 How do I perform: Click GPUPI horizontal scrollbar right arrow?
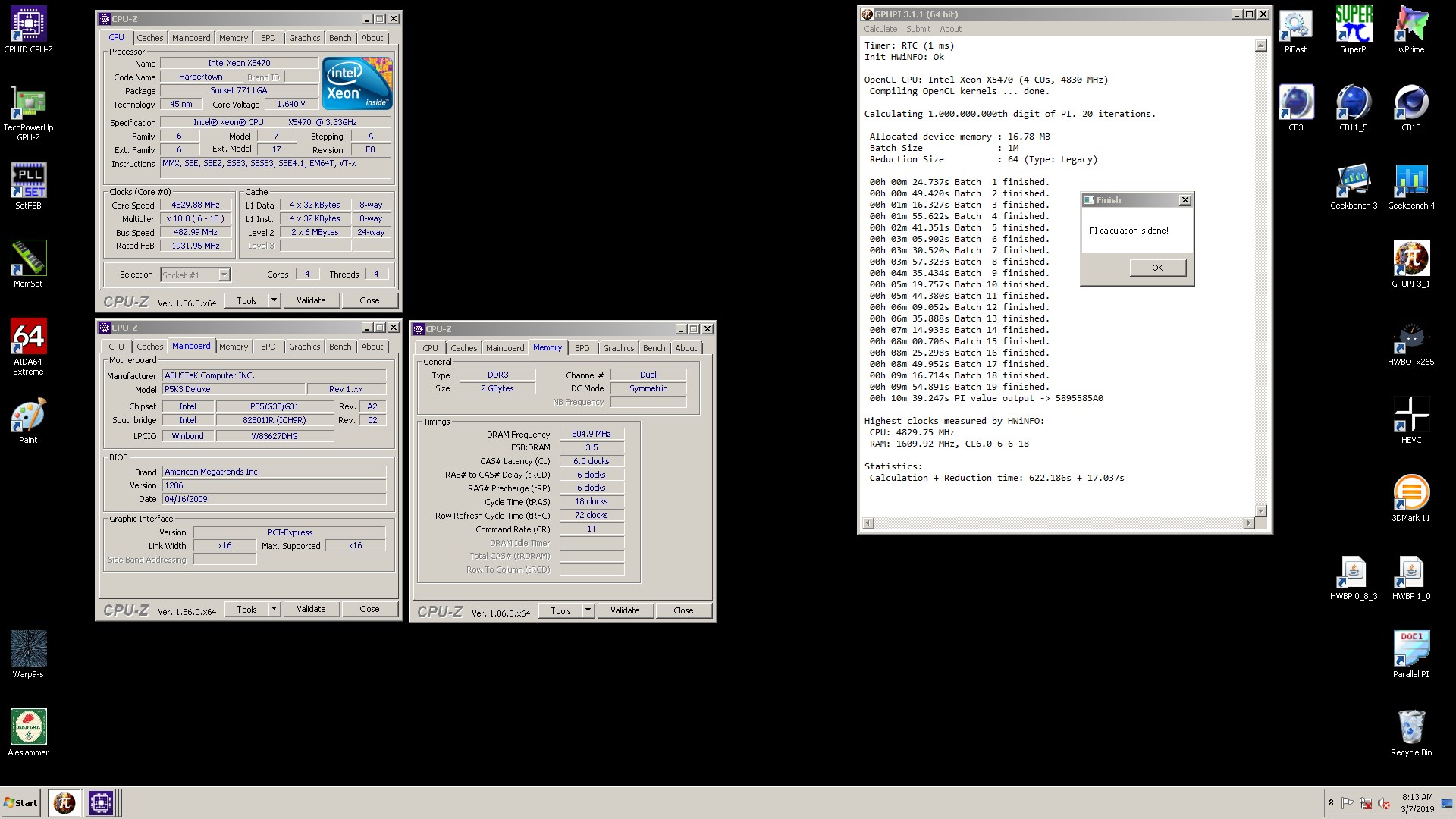[x=1248, y=523]
